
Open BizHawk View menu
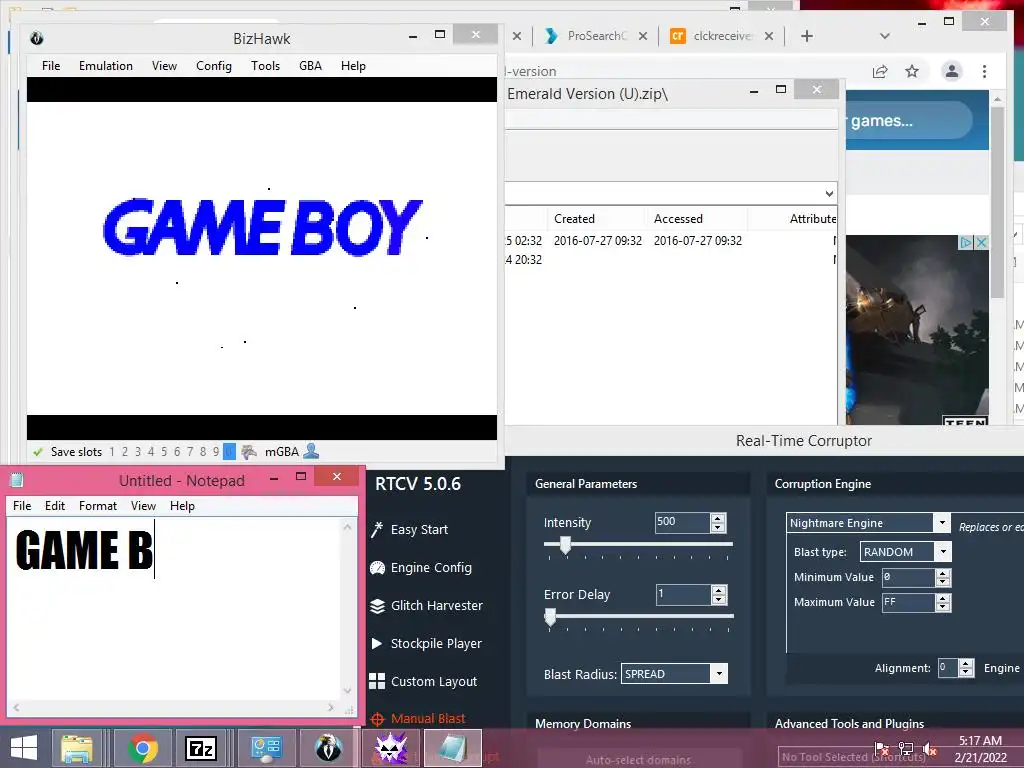click(165, 66)
